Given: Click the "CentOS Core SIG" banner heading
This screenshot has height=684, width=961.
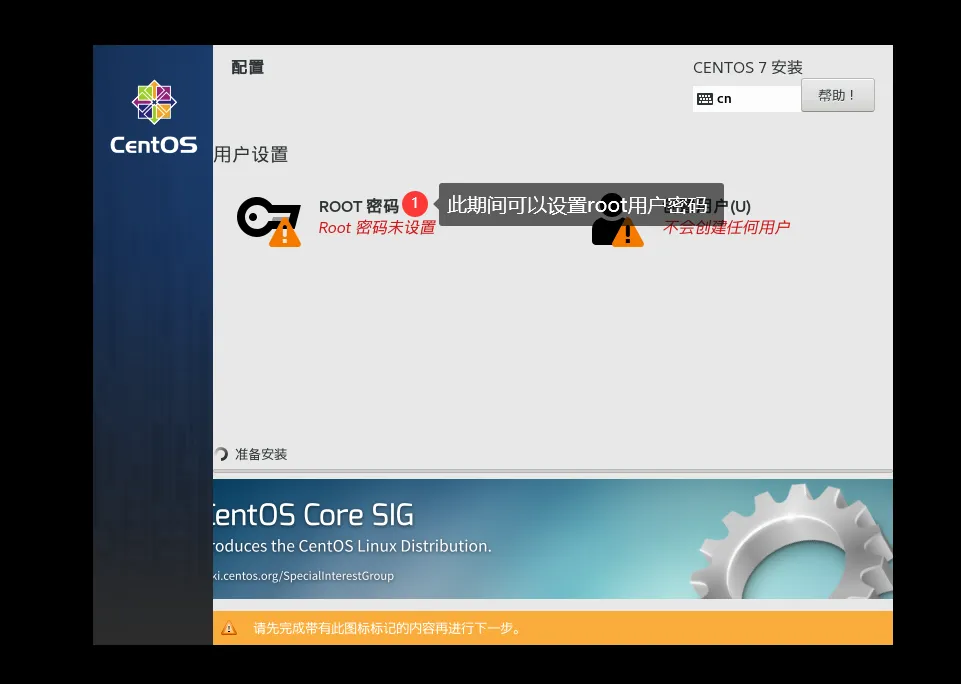Looking at the screenshot, I should (313, 515).
